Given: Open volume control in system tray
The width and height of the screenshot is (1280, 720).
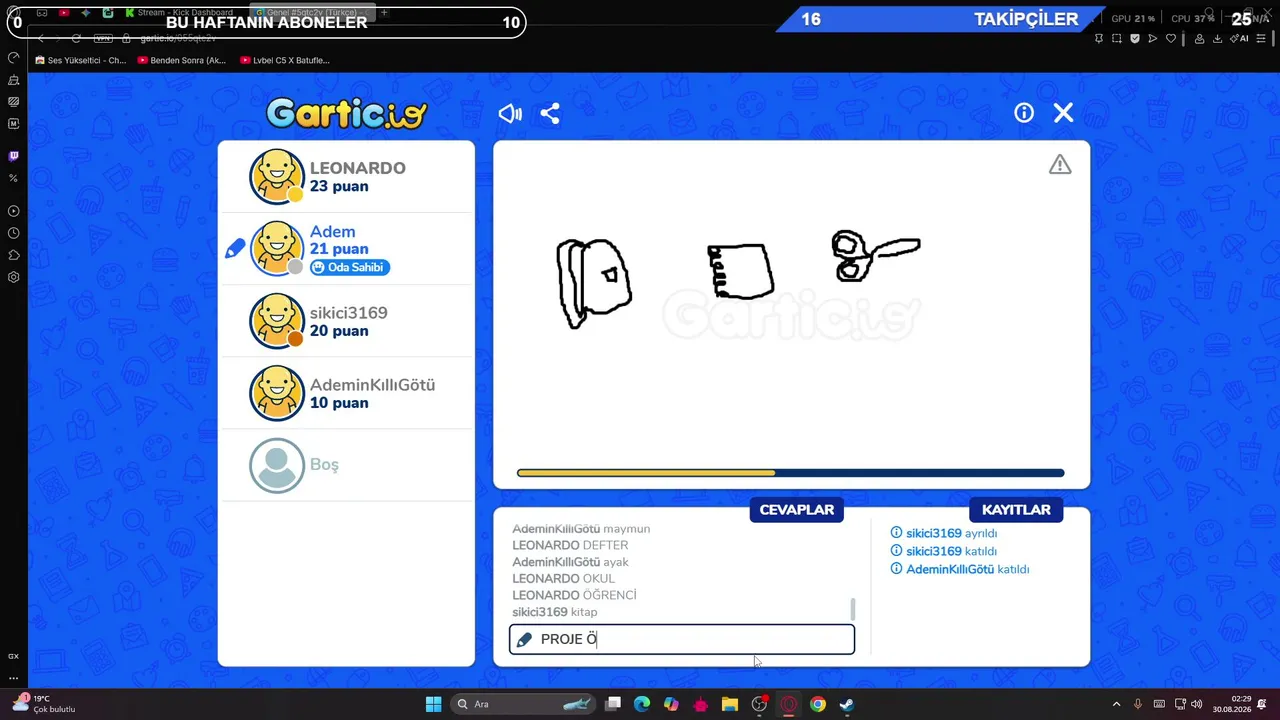Looking at the screenshot, I should tap(1197, 704).
